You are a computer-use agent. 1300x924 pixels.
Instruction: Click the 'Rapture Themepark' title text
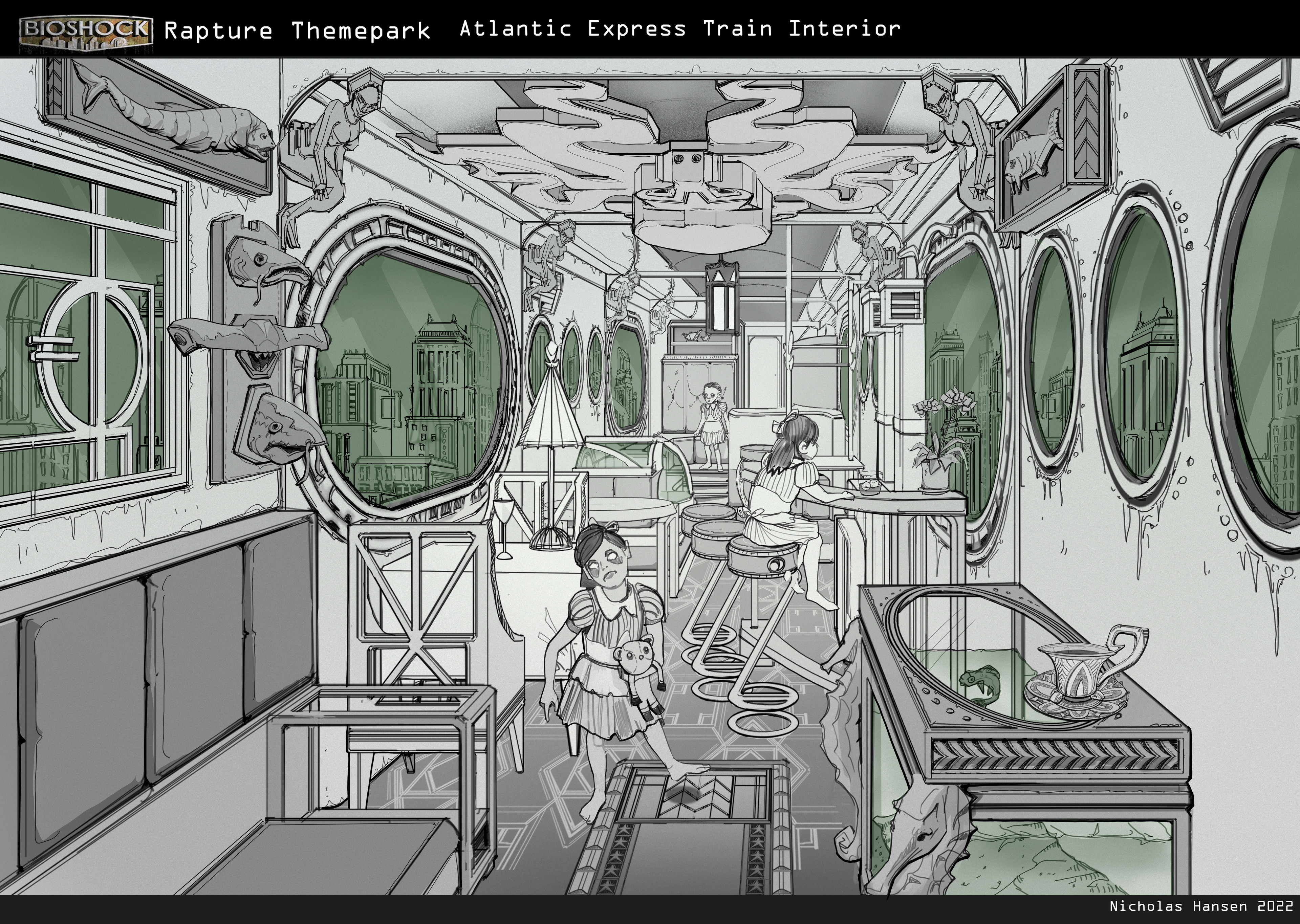click(x=297, y=31)
